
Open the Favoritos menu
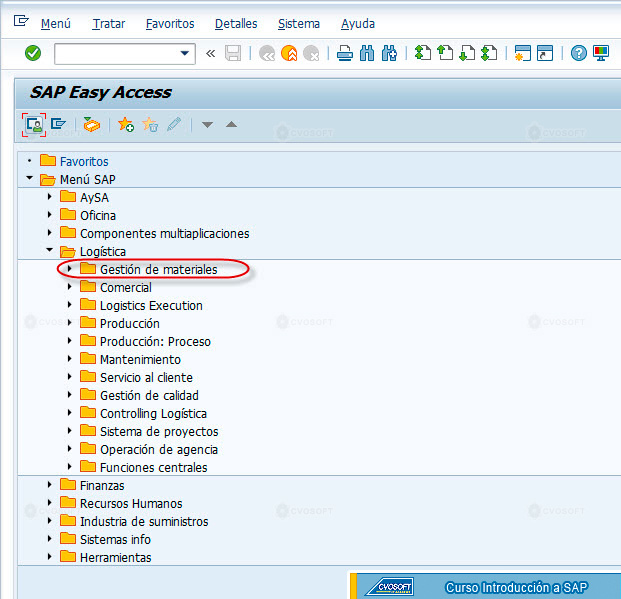[x=170, y=24]
